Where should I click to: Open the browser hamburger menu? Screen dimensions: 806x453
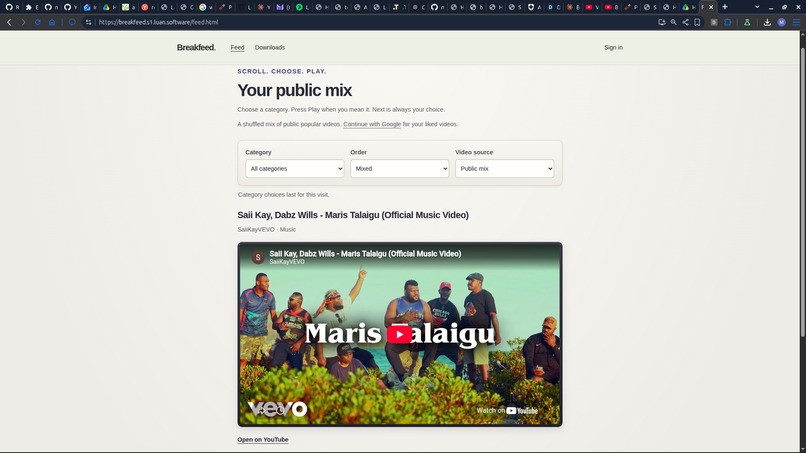796,23
